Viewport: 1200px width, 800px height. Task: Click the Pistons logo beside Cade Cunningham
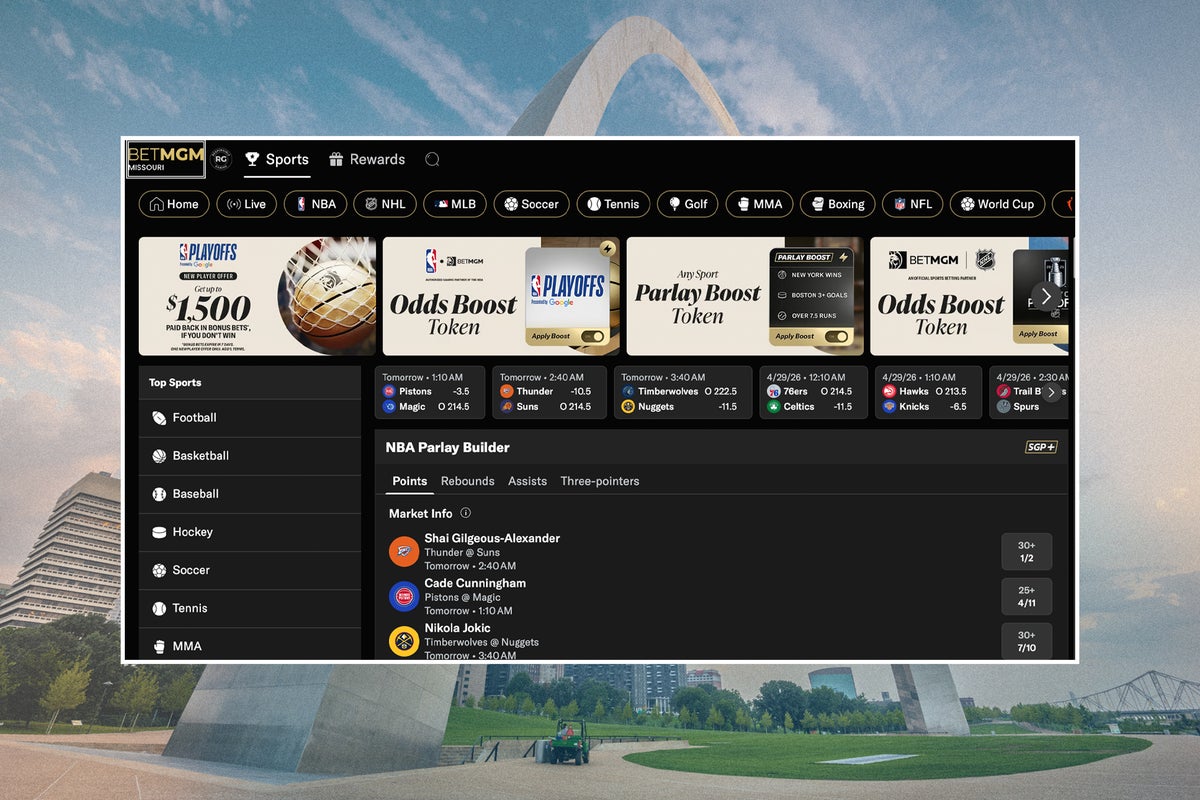coord(404,597)
